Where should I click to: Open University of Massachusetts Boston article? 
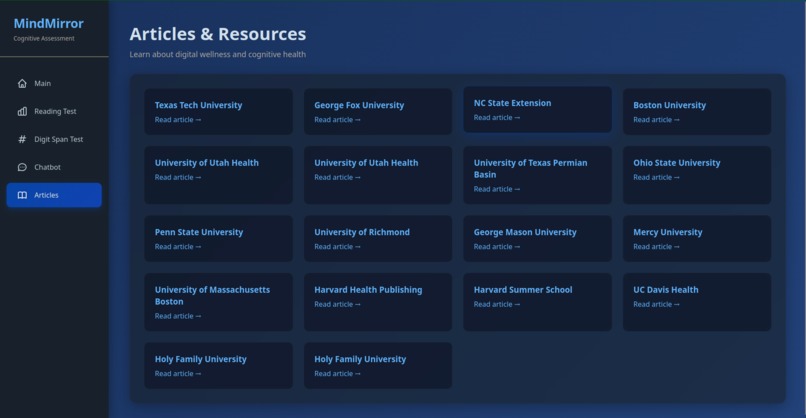[218, 302]
